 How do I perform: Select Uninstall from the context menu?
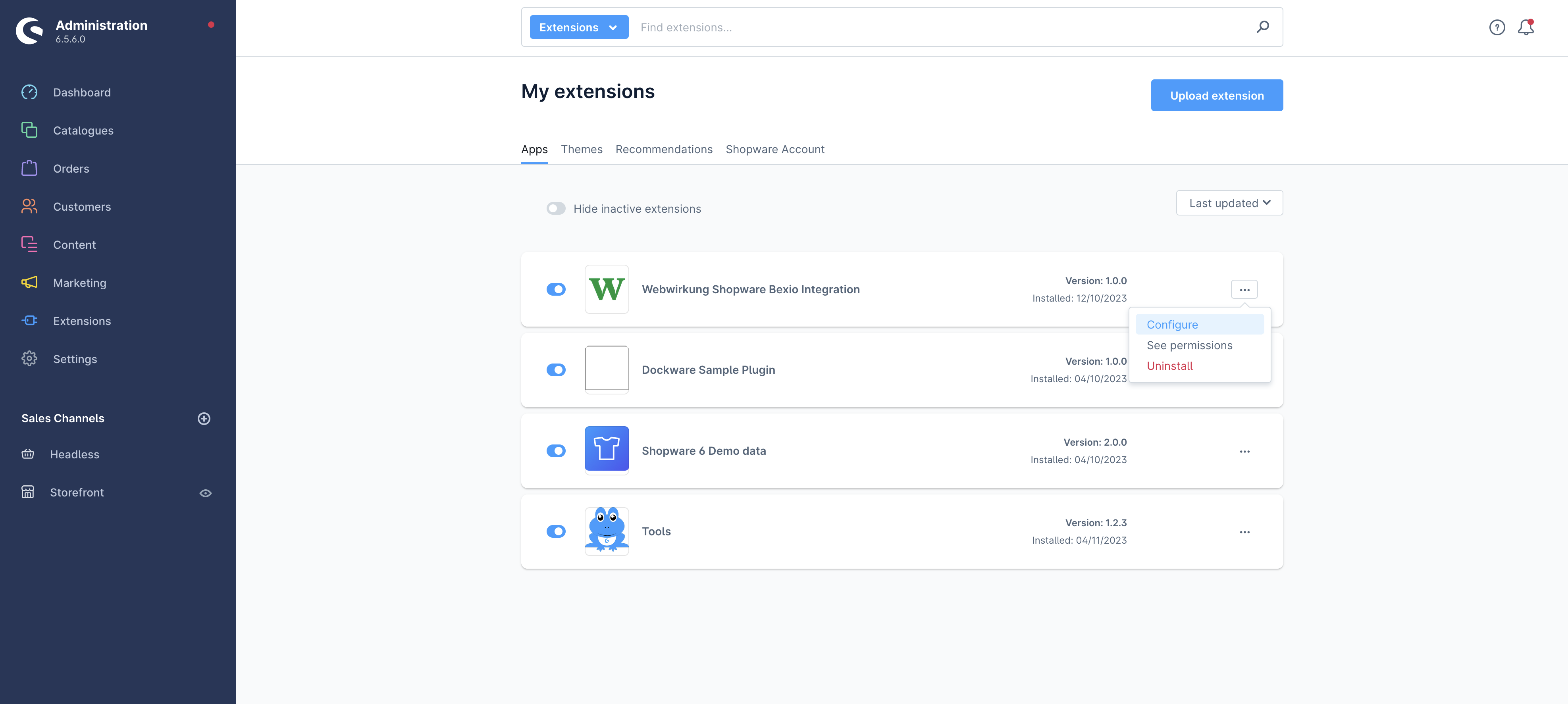pyautogui.click(x=1169, y=365)
